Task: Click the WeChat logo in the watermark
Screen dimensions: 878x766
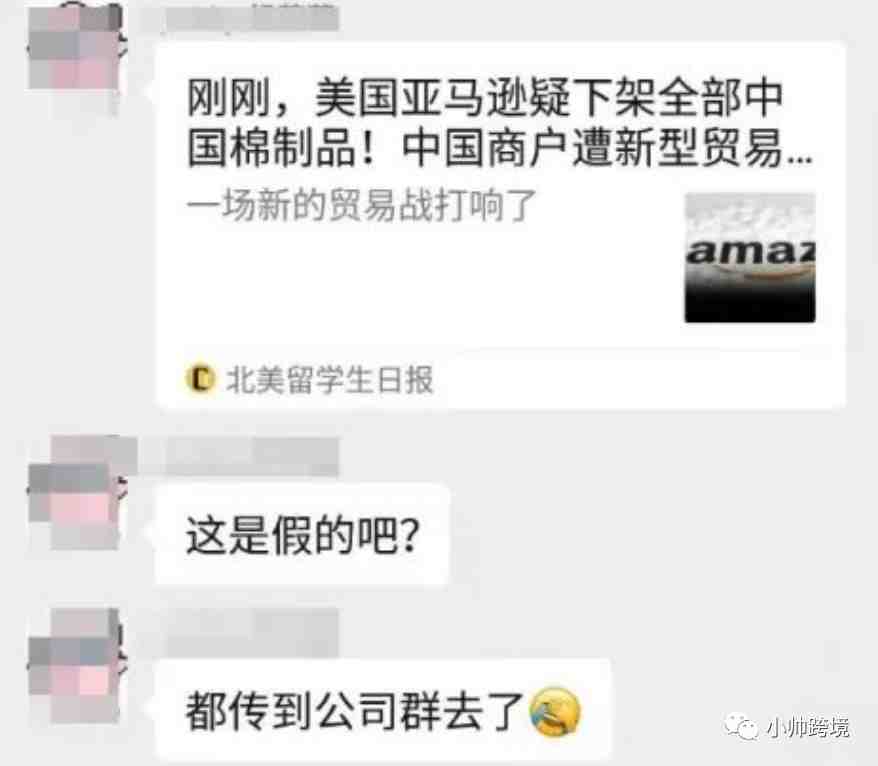Action: (x=741, y=727)
